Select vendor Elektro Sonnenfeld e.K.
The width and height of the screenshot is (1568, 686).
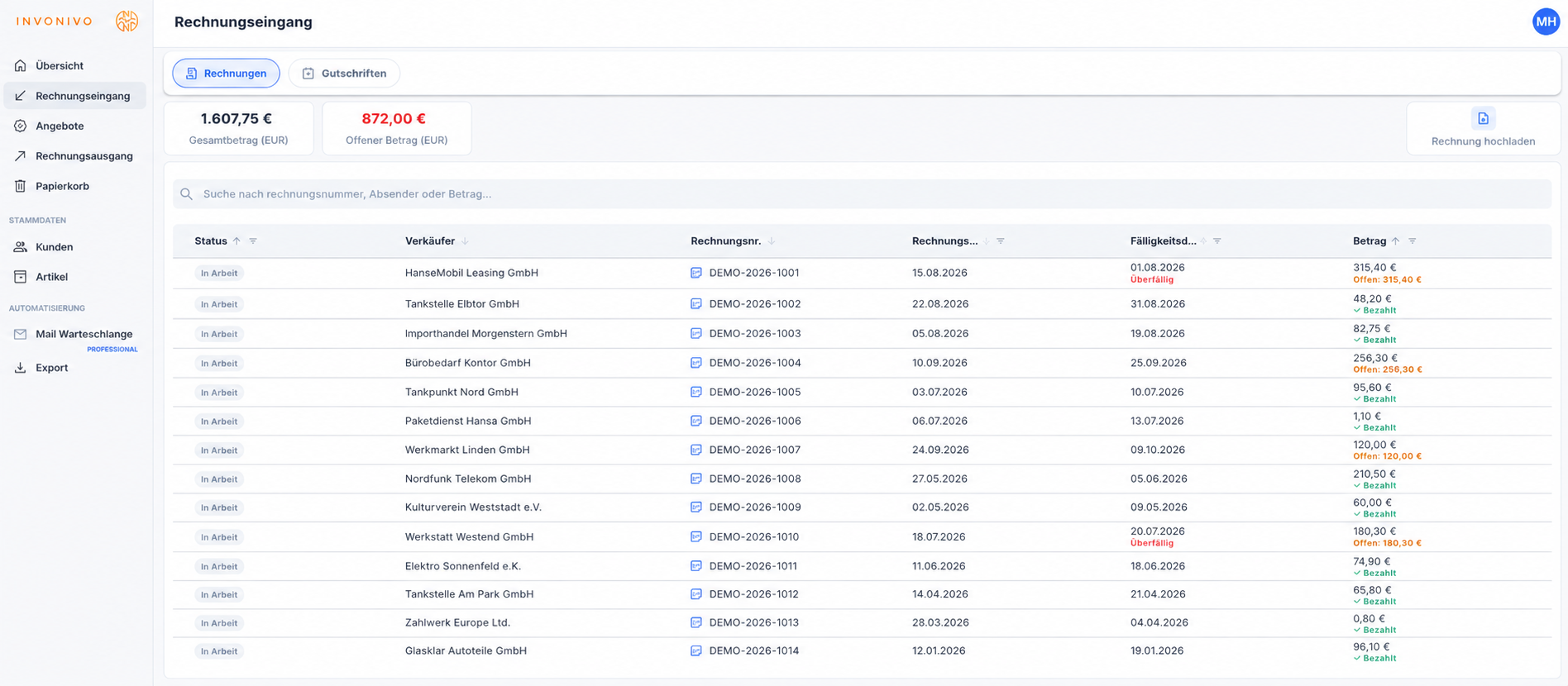pyautogui.click(x=463, y=566)
